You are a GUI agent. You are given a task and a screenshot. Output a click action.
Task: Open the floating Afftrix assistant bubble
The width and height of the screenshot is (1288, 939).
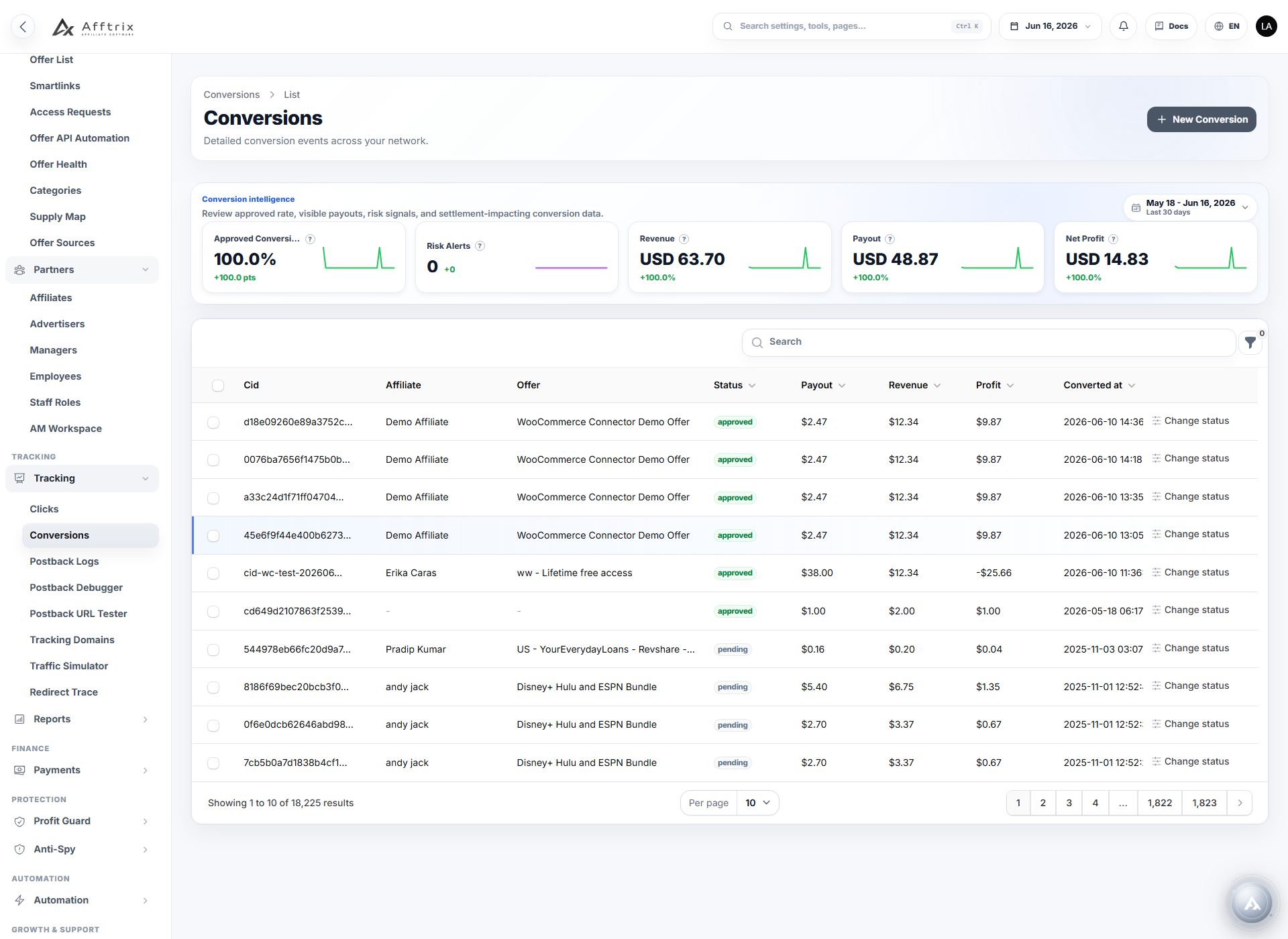click(1251, 903)
